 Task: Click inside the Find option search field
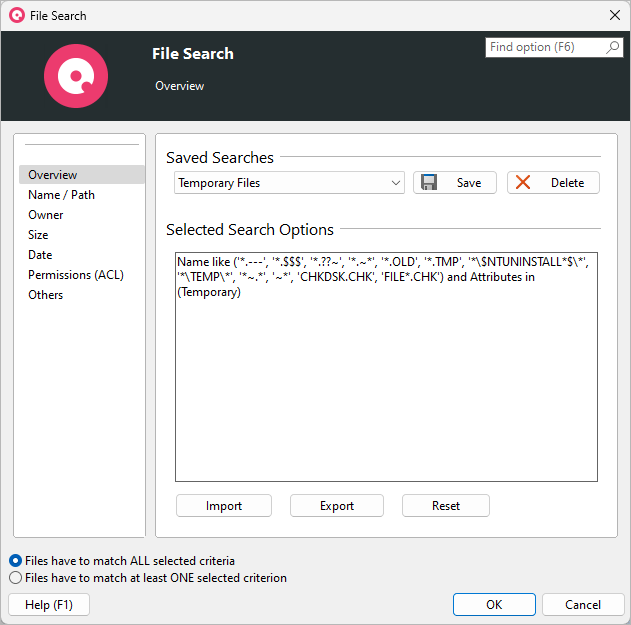(545, 47)
